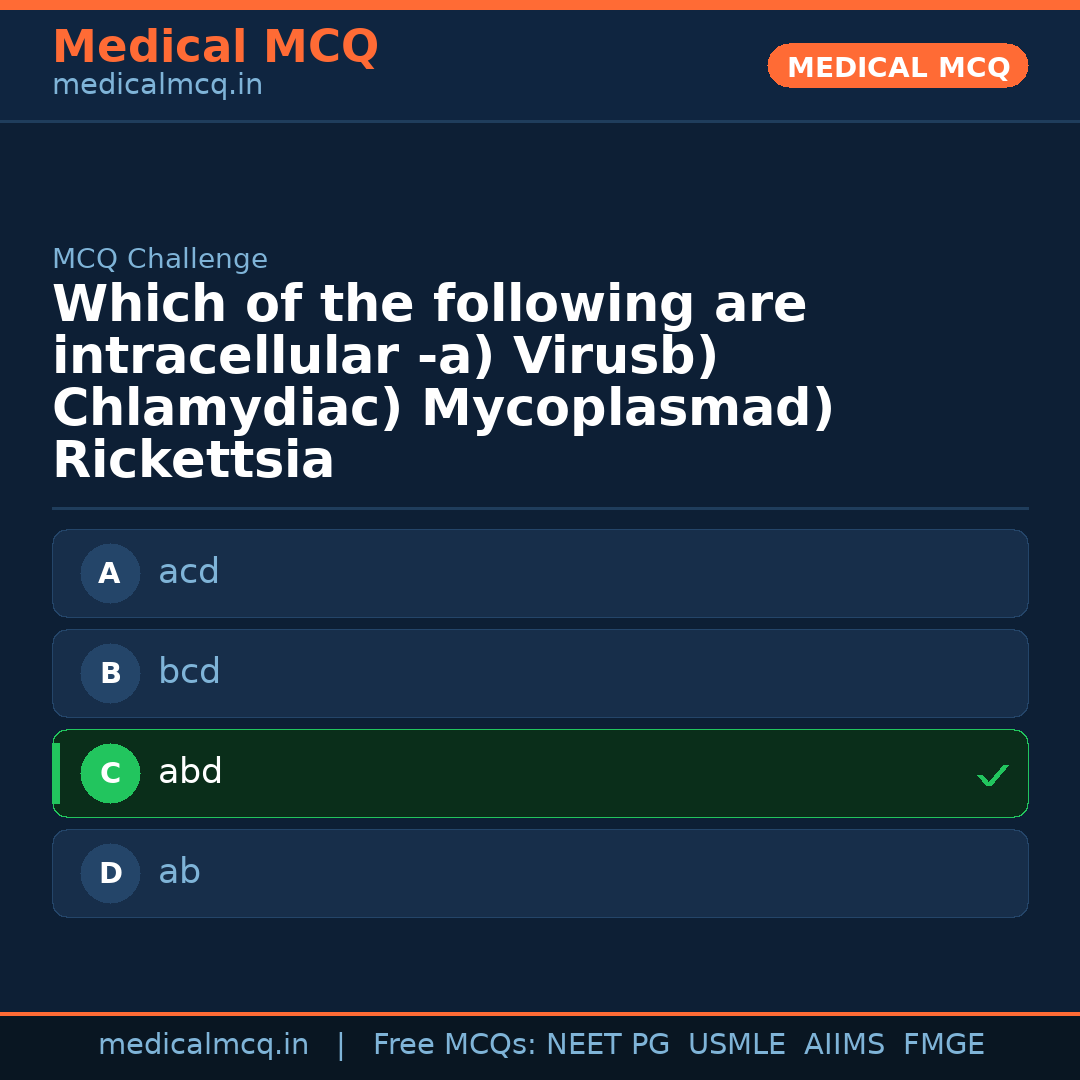Select answer option 'acd'
Screen dimensions: 1080x1080
(x=540, y=573)
